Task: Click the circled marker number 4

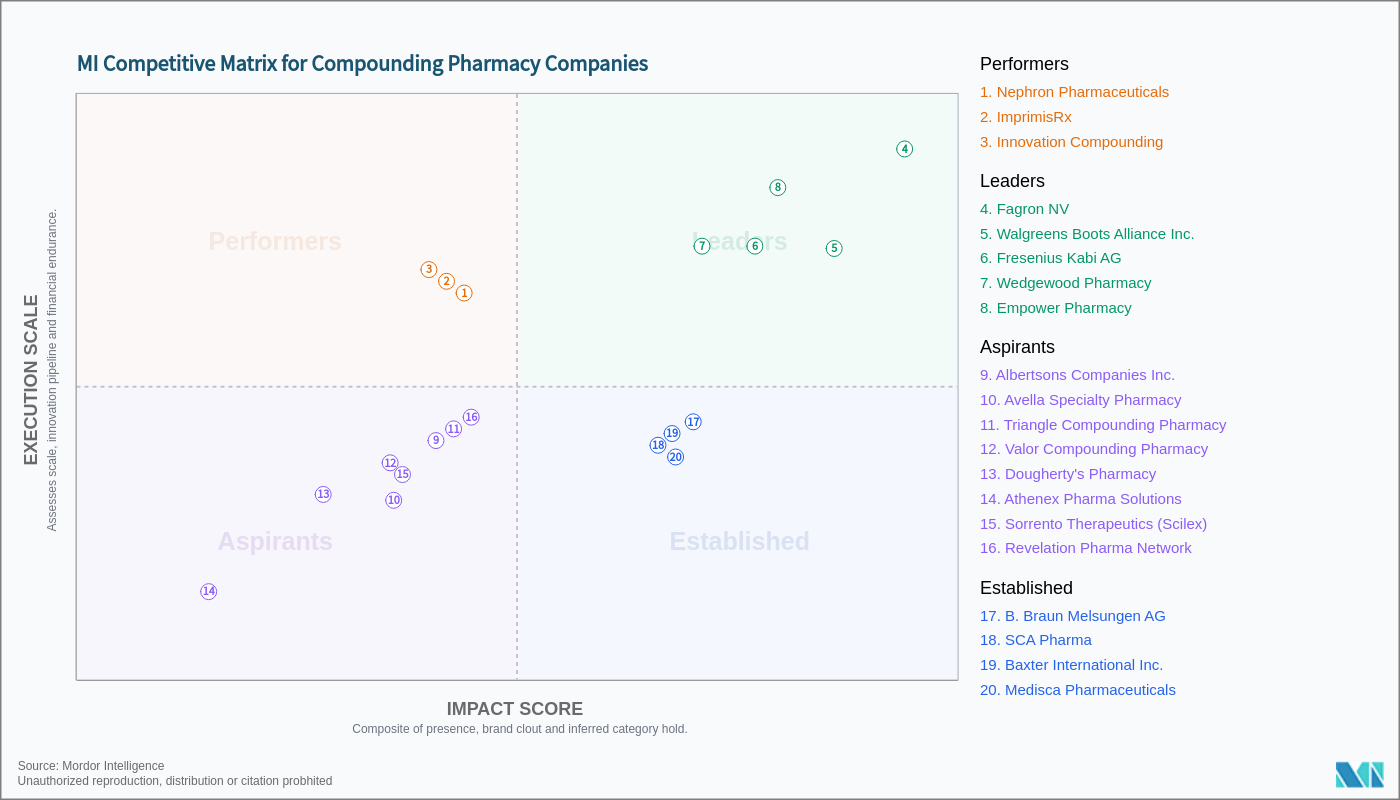Action: click(905, 149)
